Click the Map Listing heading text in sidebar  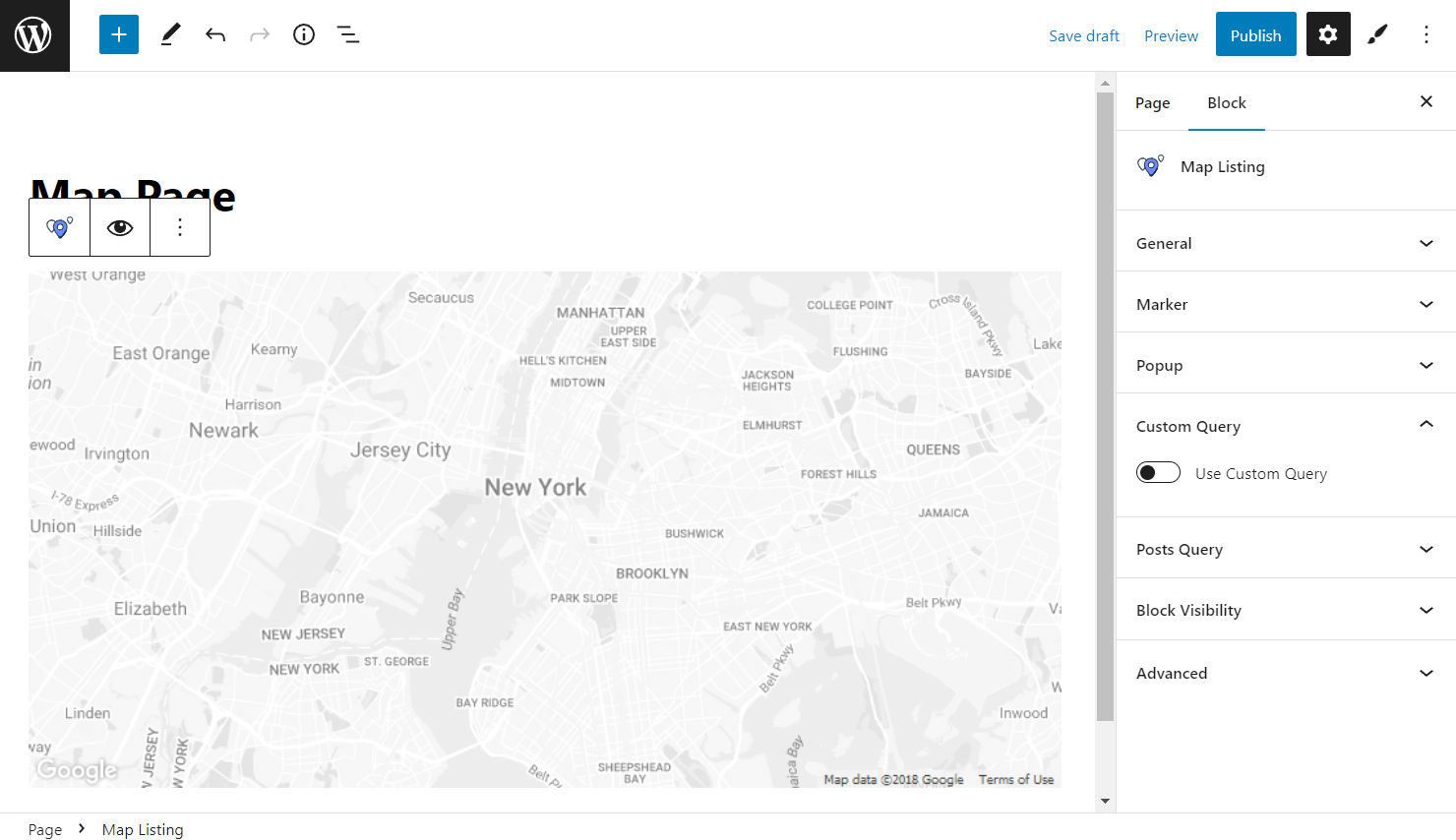pos(1223,166)
